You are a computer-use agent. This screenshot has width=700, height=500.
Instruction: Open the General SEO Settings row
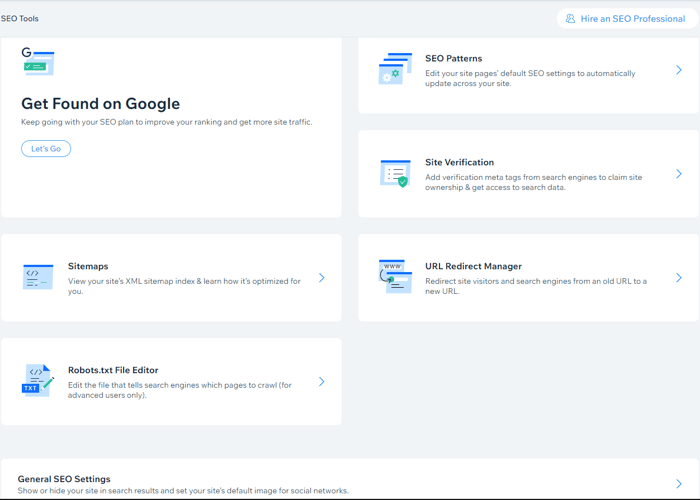click(x=350, y=479)
